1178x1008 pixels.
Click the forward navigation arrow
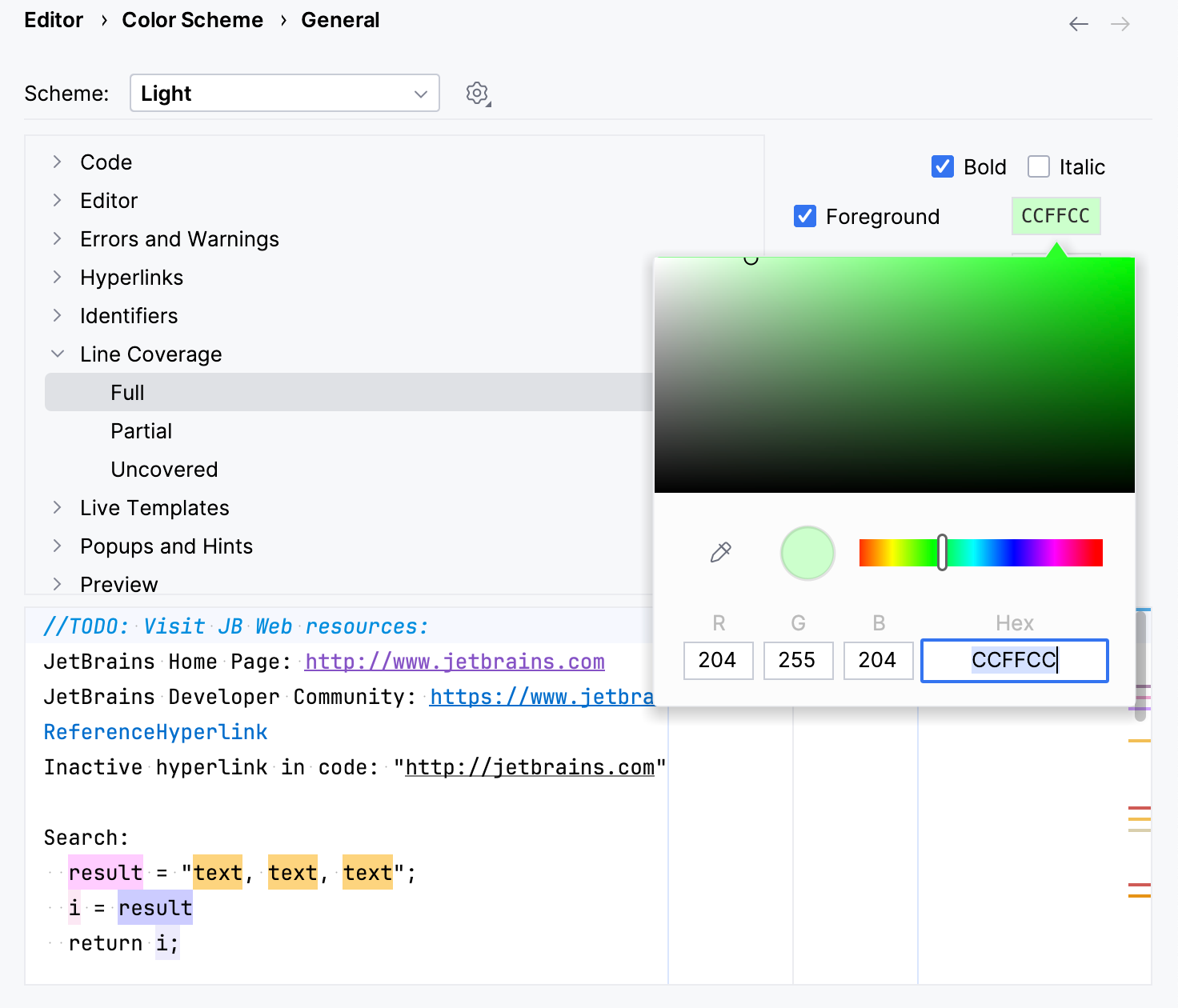pyautogui.click(x=1120, y=24)
